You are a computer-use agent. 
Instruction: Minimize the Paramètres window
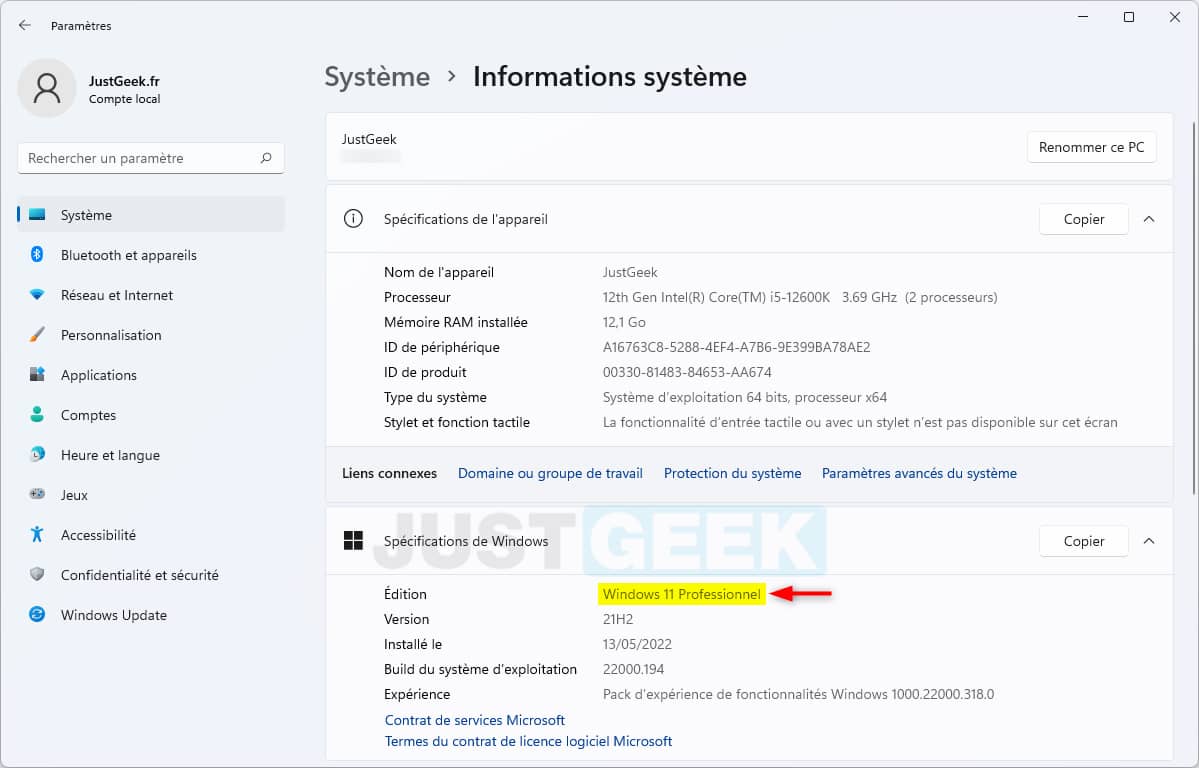pyautogui.click(x=1083, y=17)
